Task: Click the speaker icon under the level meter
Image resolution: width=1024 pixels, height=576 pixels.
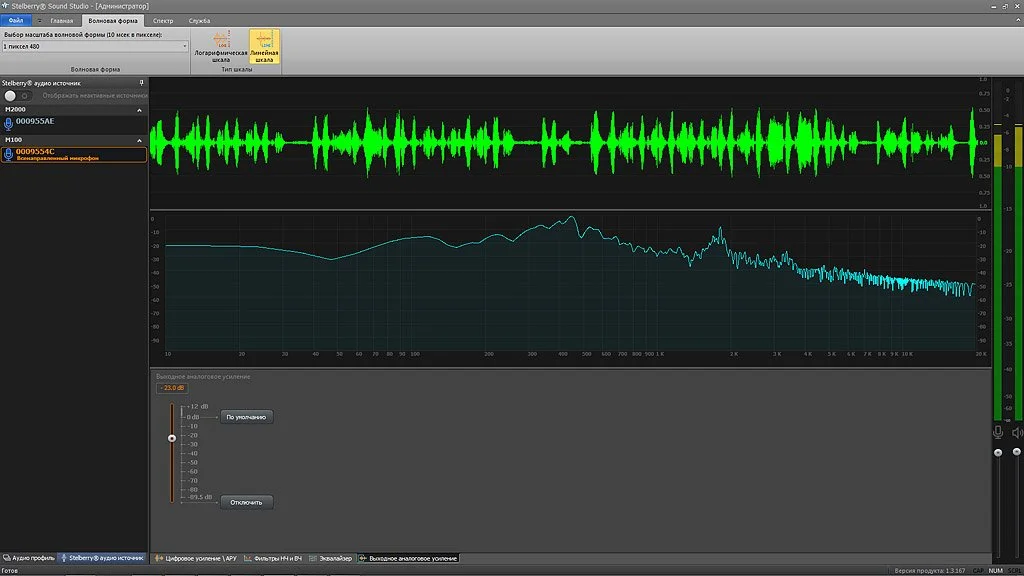Action: [x=1017, y=432]
